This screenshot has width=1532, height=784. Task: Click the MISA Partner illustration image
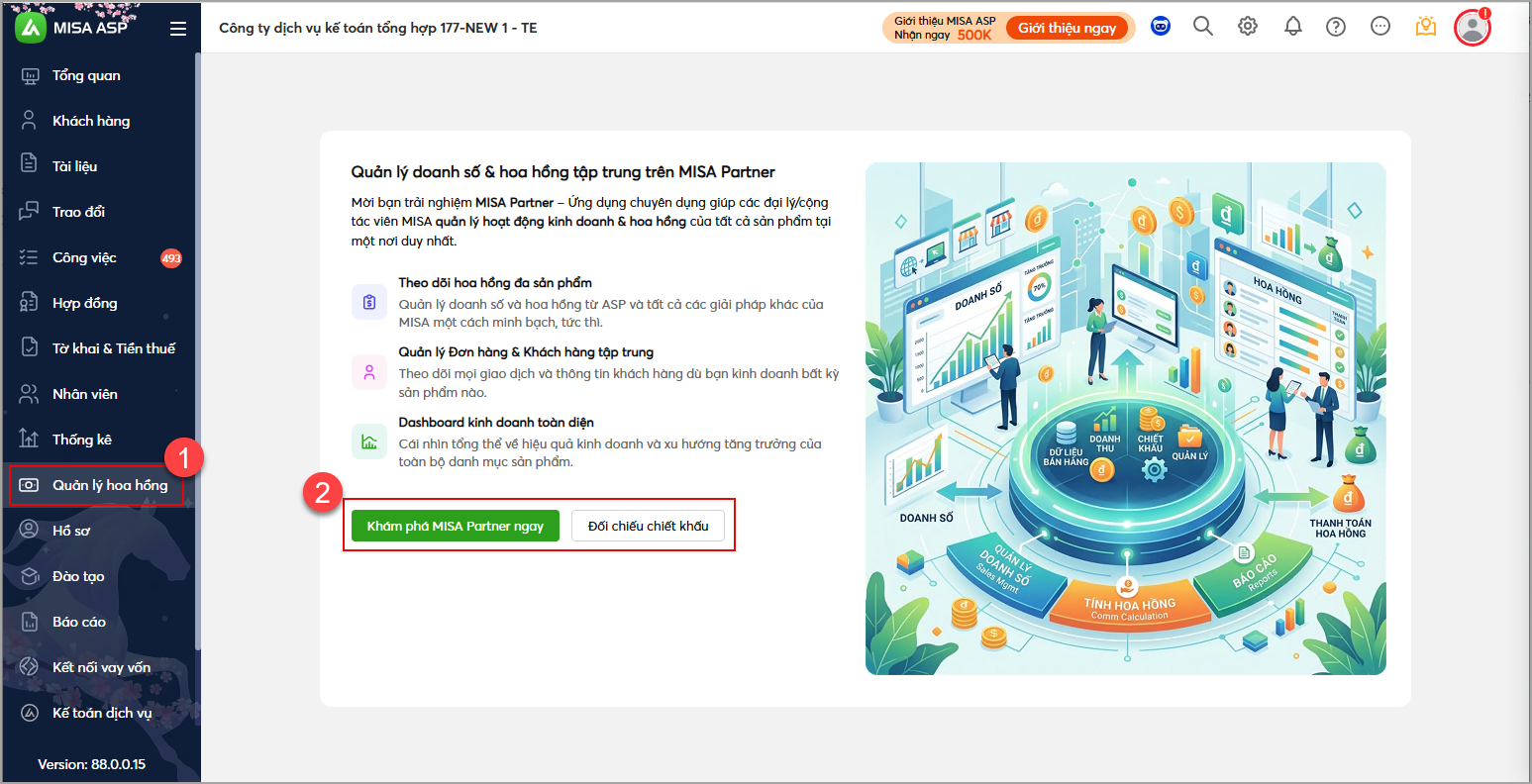pyautogui.click(x=1126, y=419)
